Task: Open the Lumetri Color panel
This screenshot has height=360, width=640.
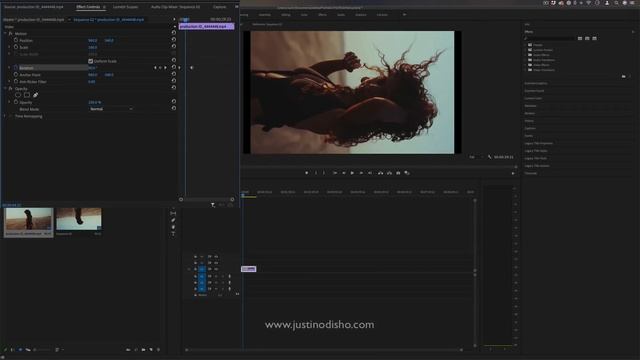Action: pos(533,98)
